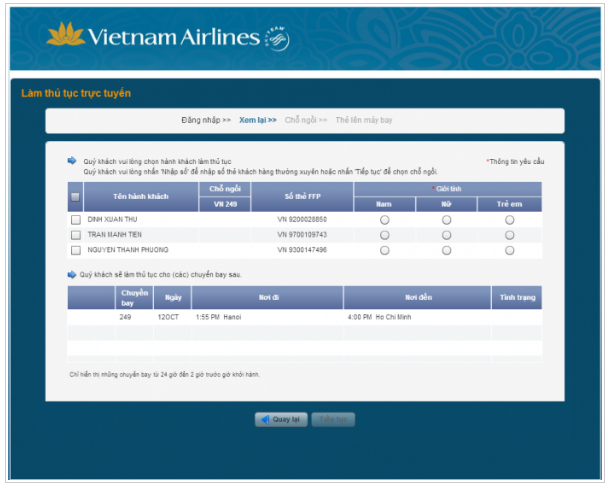The height and width of the screenshot is (485, 608).
Task: Click the Thông tin yêu cầu required note
Action: coord(515,161)
